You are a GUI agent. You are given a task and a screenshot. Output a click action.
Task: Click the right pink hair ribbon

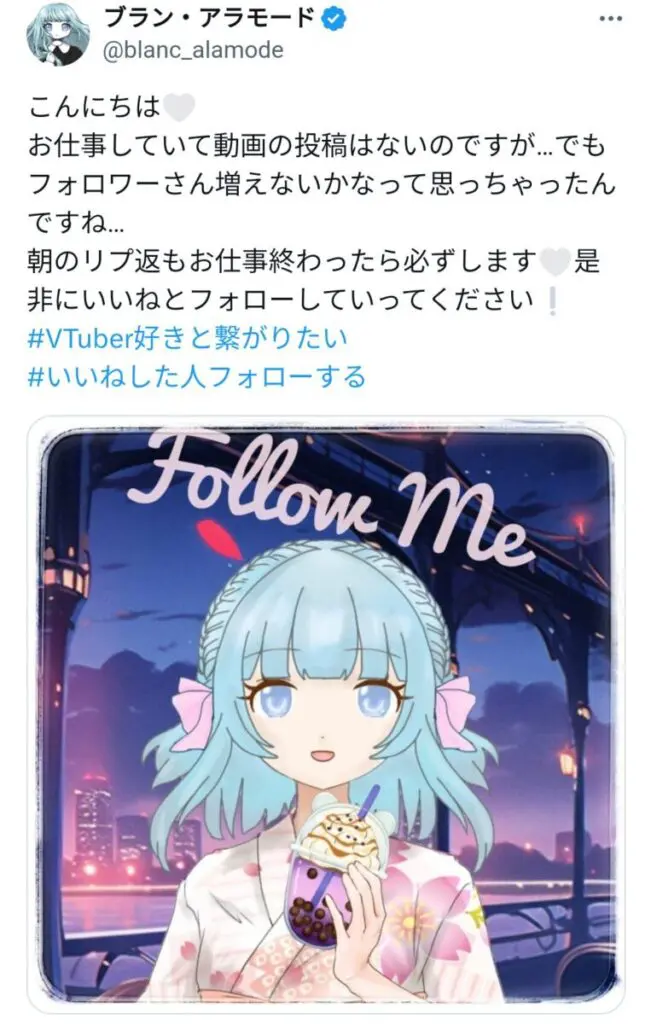456,712
